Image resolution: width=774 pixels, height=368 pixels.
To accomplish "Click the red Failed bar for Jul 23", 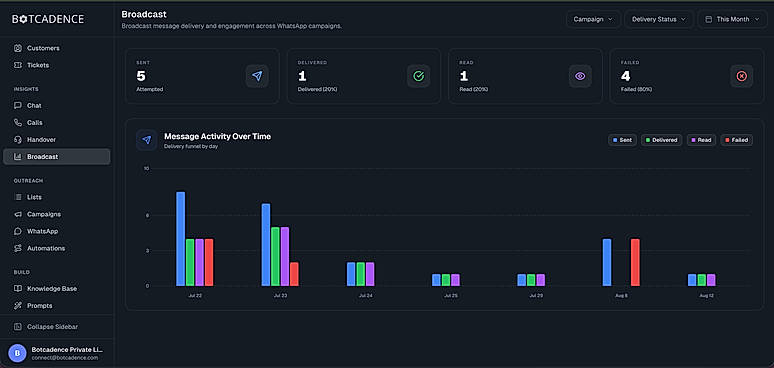I will [x=294, y=274].
